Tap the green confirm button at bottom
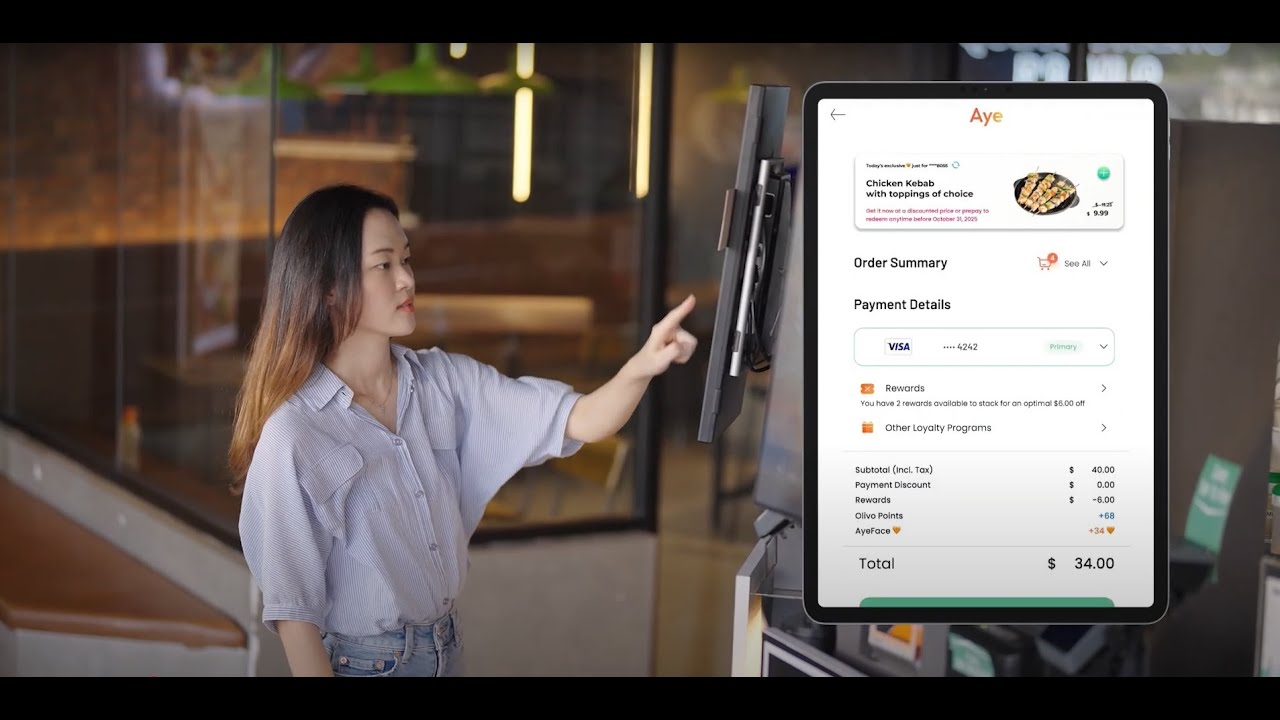Screen dimensions: 1280x720 pyautogui.click(x=986, y=602)
